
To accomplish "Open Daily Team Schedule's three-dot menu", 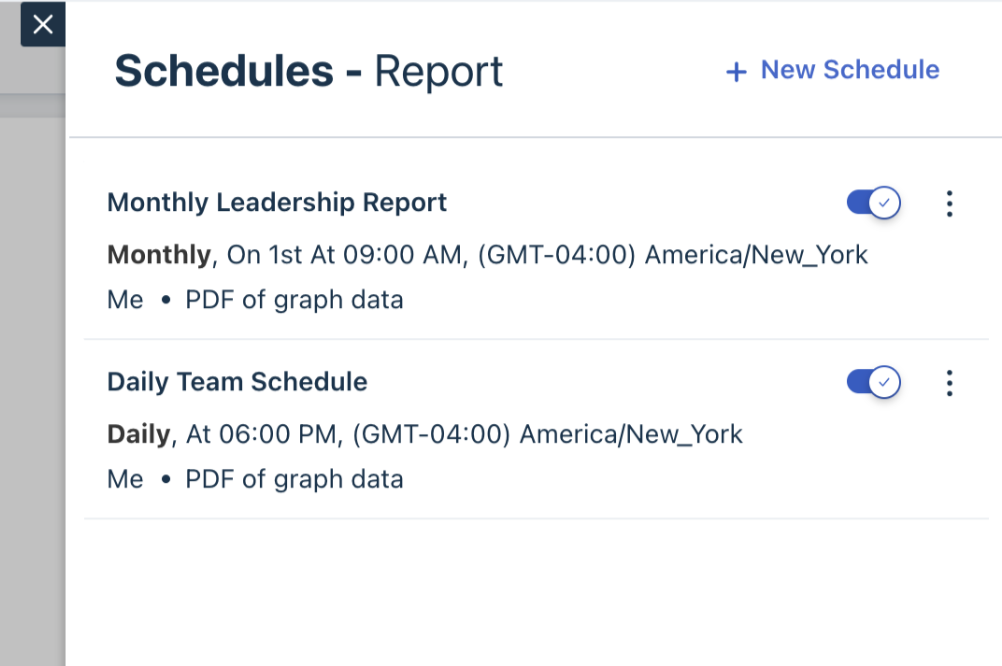I will (949, 383).
